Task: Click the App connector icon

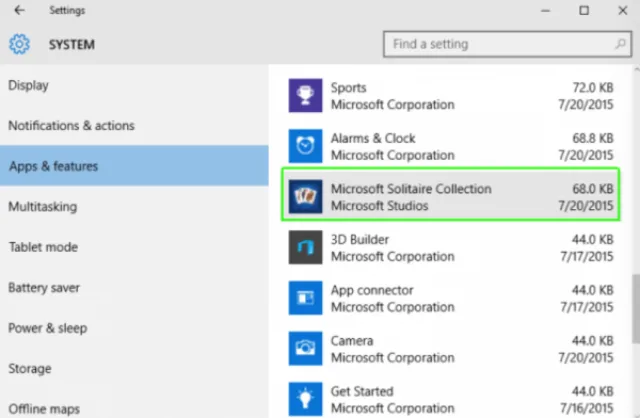Action: (305, 298)
